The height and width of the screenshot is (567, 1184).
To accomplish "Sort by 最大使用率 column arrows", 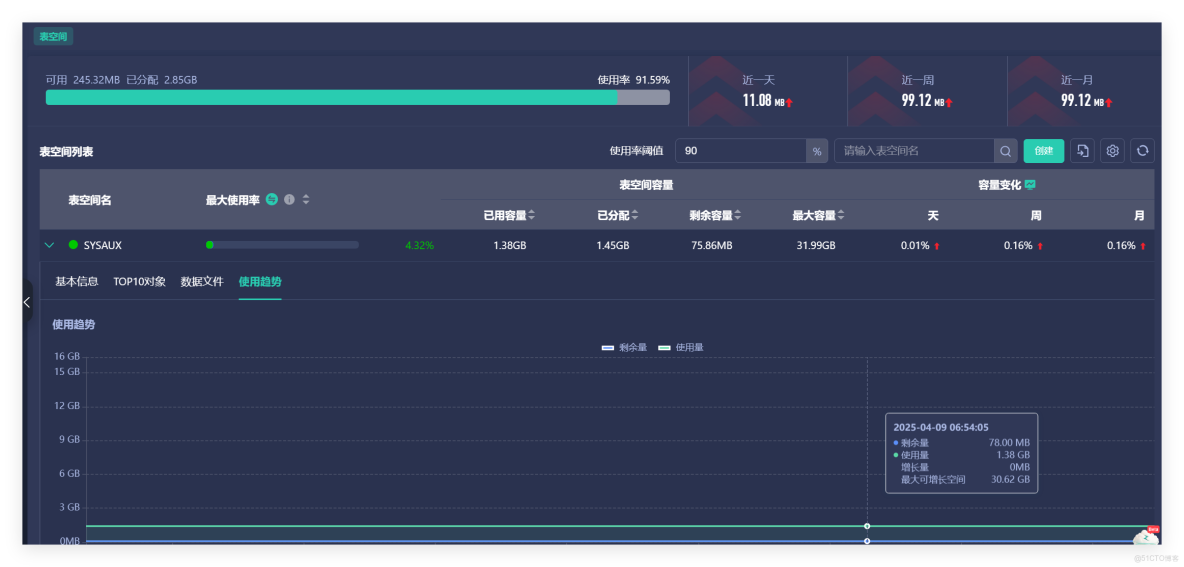I will pos(306,200).
